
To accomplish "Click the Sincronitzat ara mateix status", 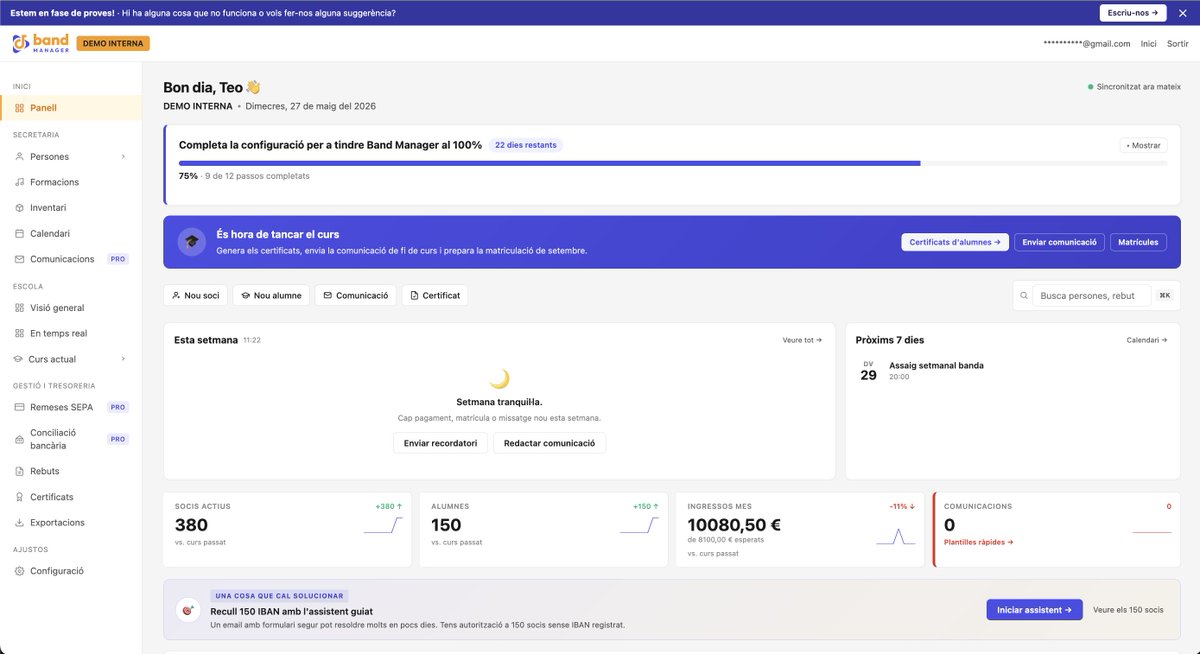I will click(x=1134, y=87).
